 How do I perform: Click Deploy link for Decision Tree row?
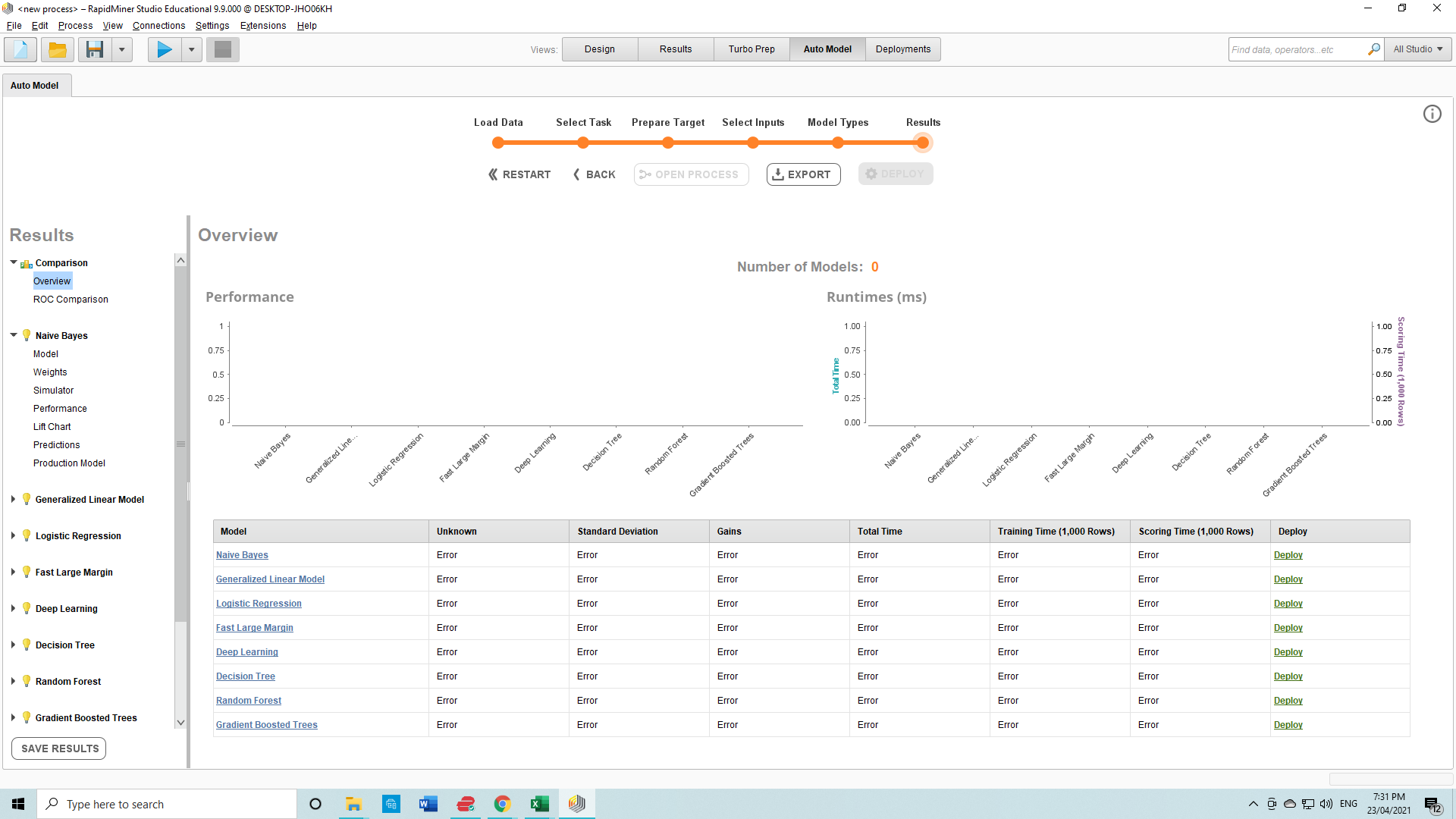[x=1288, y=676]
